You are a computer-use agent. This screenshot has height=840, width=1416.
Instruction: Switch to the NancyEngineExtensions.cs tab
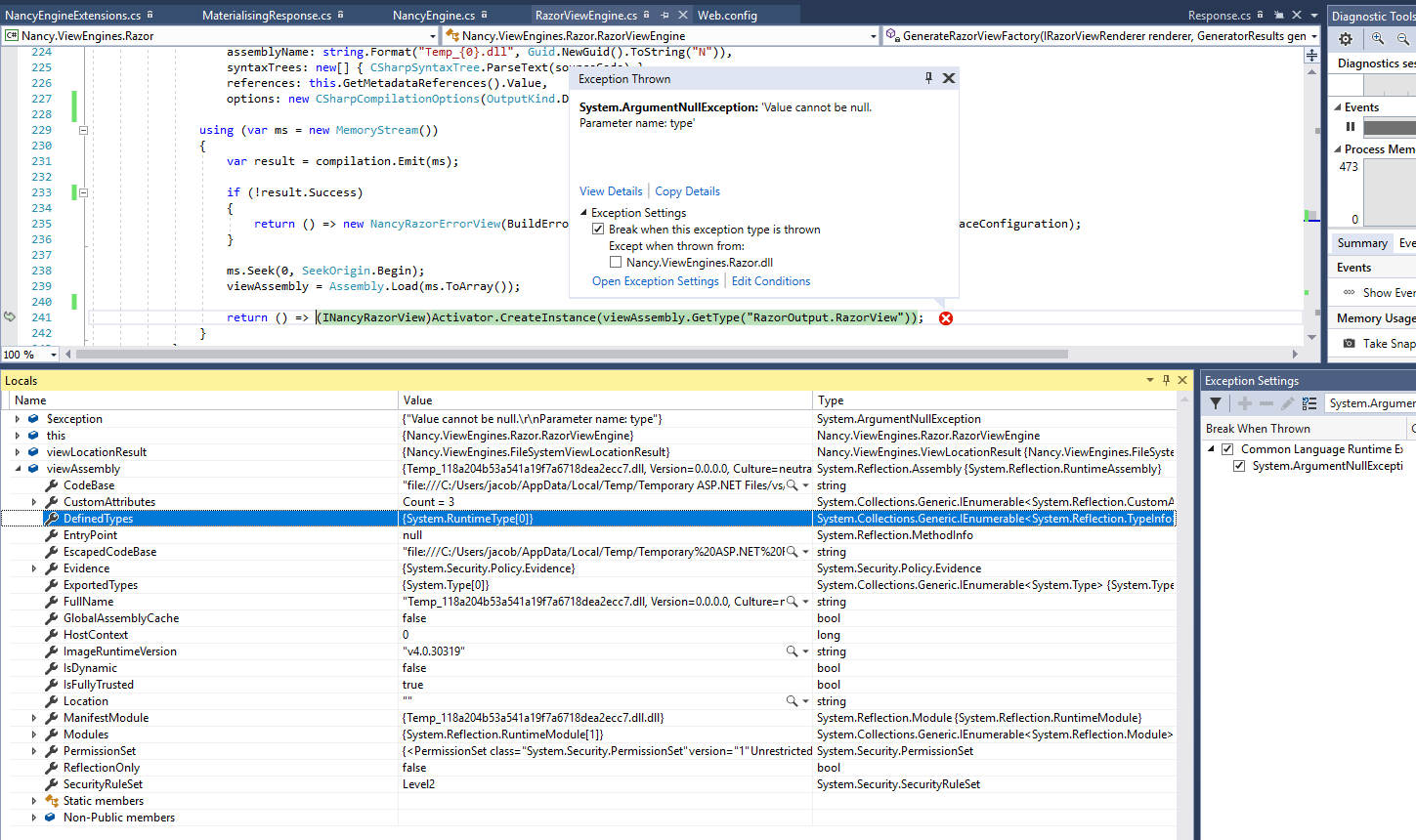pyautogui.click(x=72, y=16)
